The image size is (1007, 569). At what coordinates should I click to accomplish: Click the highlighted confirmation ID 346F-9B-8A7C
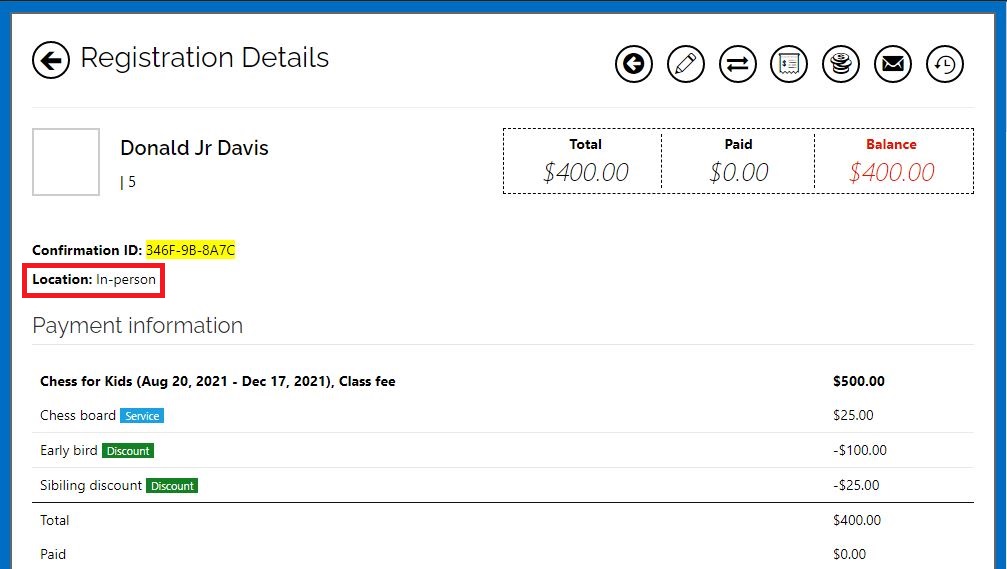pyautogui.click(x=190, y=250)
